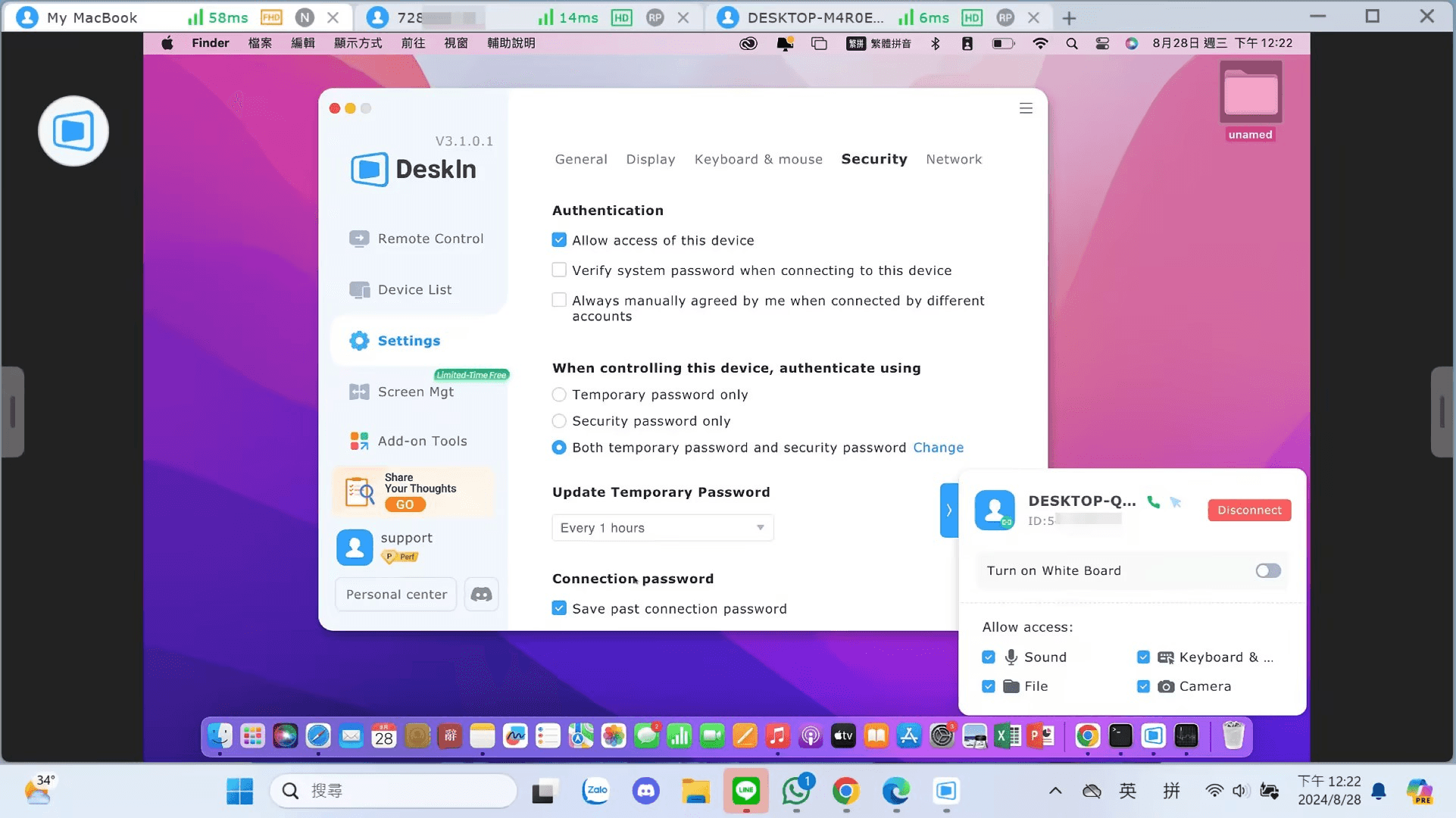Screen dimensions: 1456x818
Task: Launch FaceTime from the dock
Action: click(712, 735)
